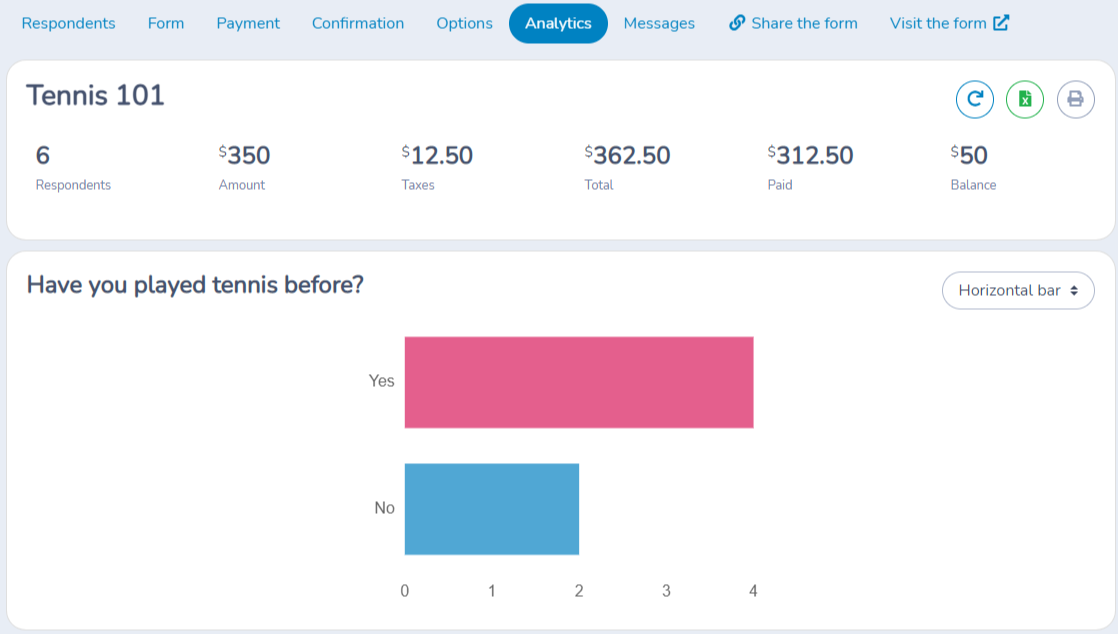This screenshot has width=1118, height=635.
Task: Click the external link icon beside Visit the form
Action: (x=1001, y=24)
